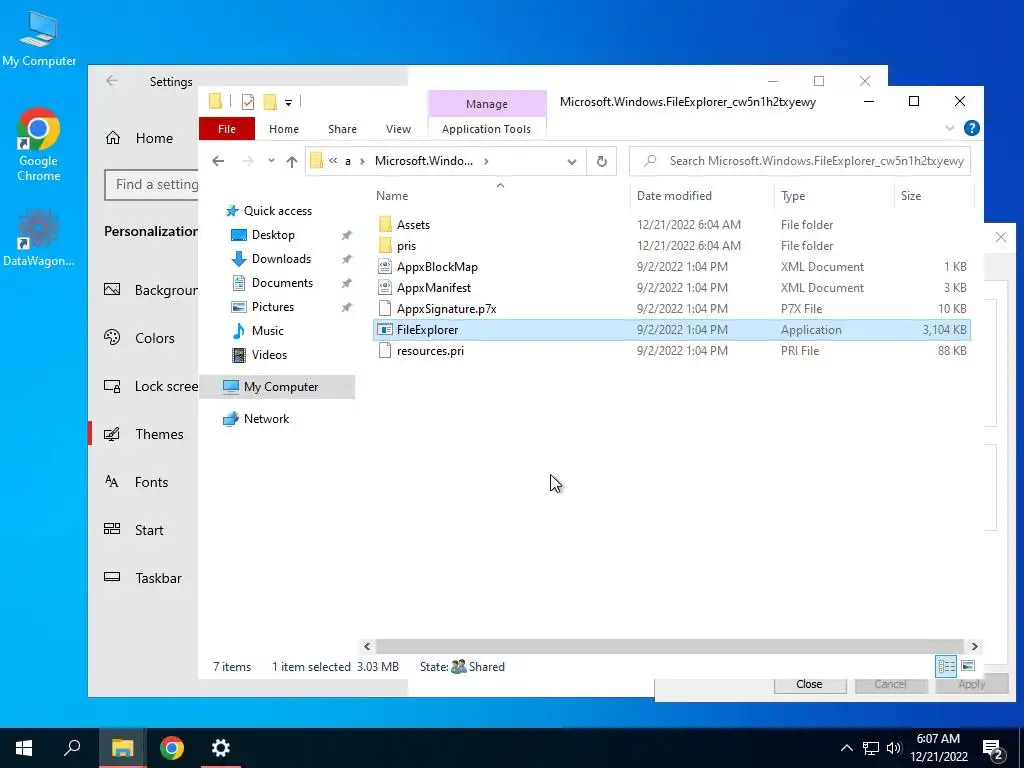
Task: Open Colors in Settings sidebar
Action: point(155,338)
